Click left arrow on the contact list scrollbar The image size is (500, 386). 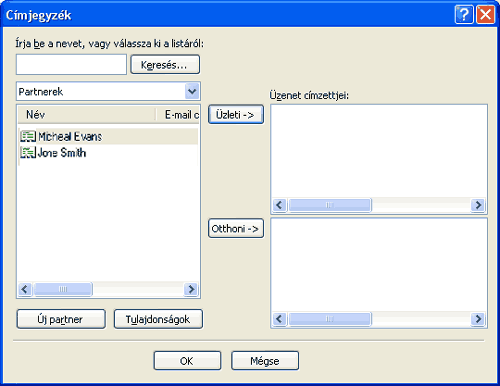click(x=25, y=289)
